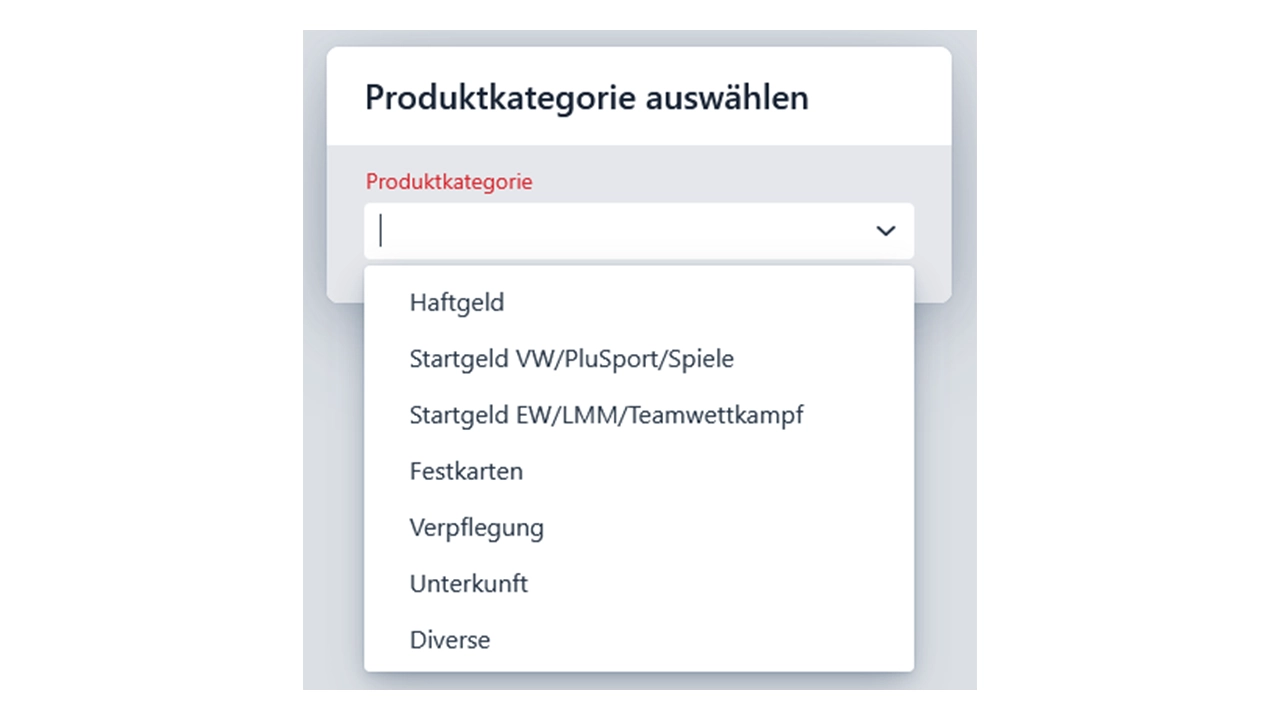Select the last list entry, Diverse
Viewport: 1280px width, 720px height.
pos(639,639)
